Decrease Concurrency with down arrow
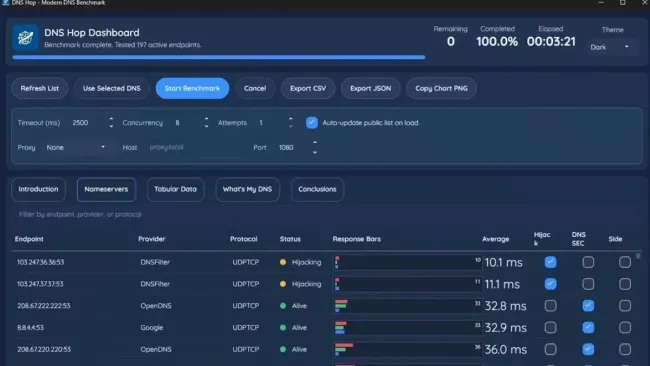 pyautogui.click(x=206, y=126)
